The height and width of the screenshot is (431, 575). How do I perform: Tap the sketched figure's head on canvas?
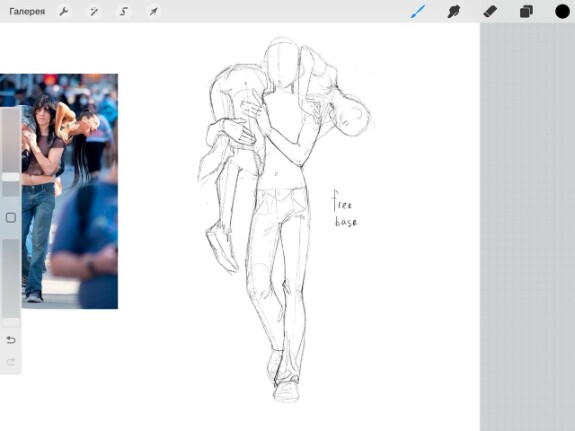coord(281,64)
